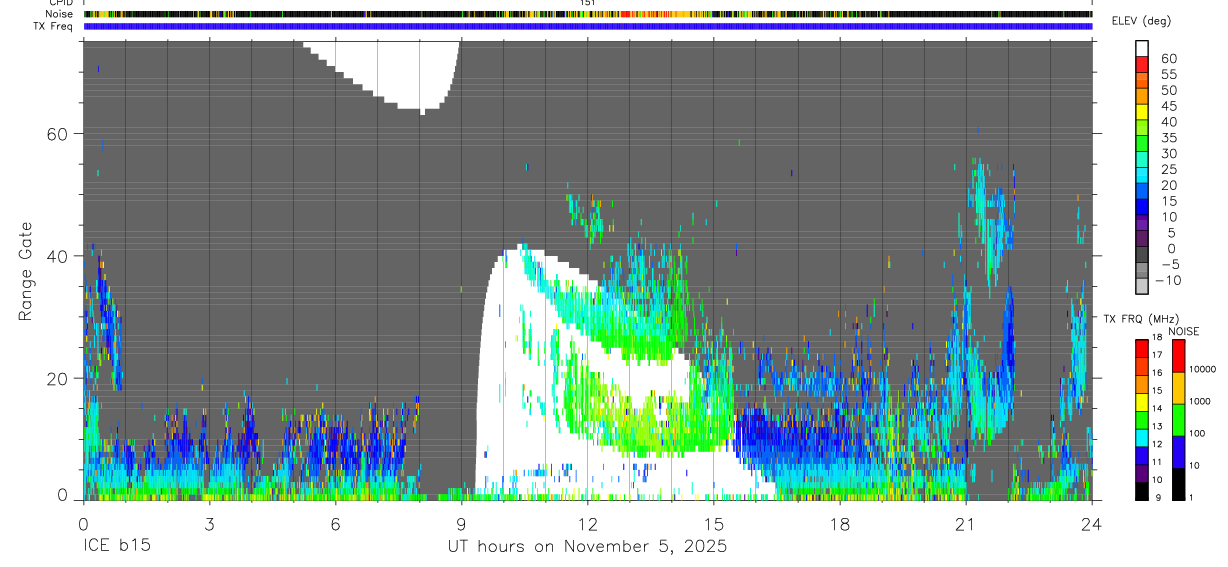Click the 'ICE b15' radar label
The height and width of the screenshot is (567, 1228).
click(x=115, y=547)
